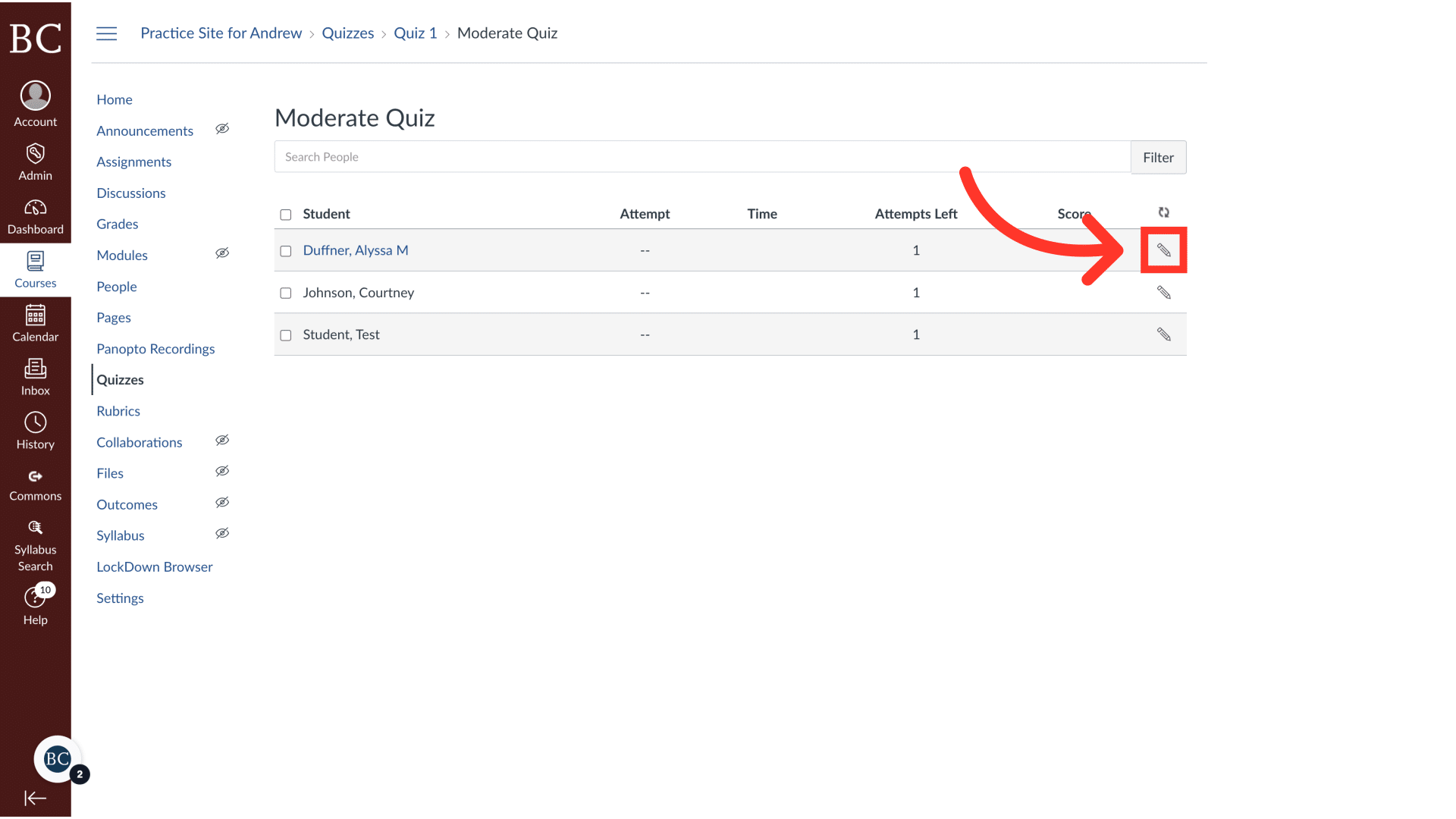1456x819 pixels.
Task: Check the select-all students checkbox
Action: tap(286, 215)
